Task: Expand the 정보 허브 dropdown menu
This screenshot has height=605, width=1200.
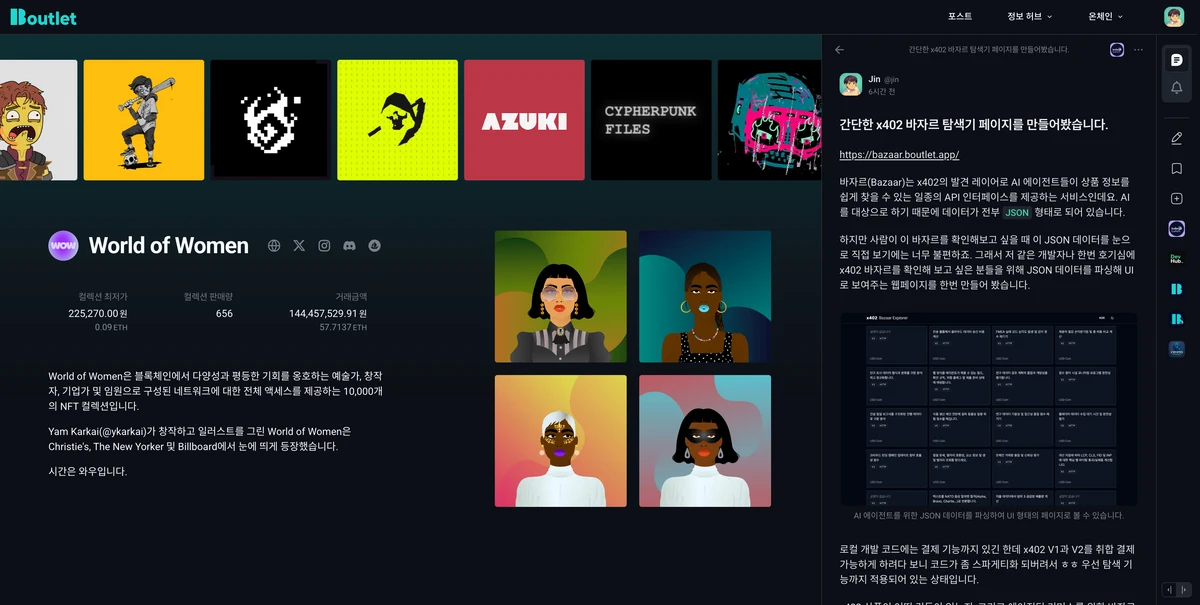Action: (1030, 17)
